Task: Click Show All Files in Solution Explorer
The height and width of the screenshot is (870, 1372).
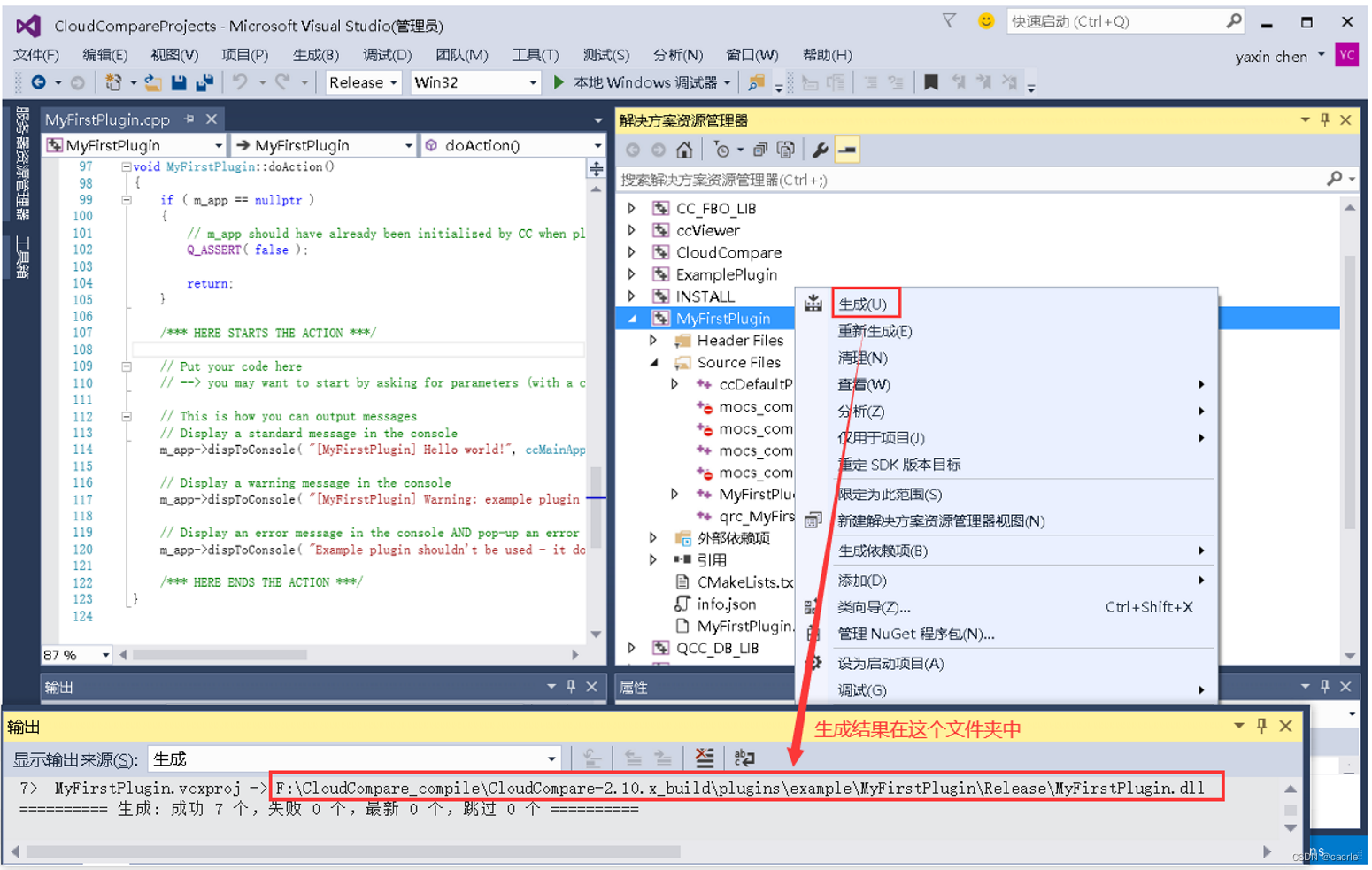Action: (x=785, y=150)
